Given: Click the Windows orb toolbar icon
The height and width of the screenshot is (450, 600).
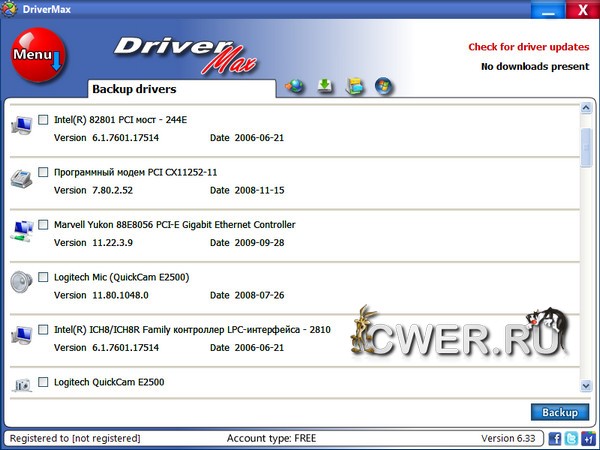Looking at the screenshot, I should pos(384,86).
